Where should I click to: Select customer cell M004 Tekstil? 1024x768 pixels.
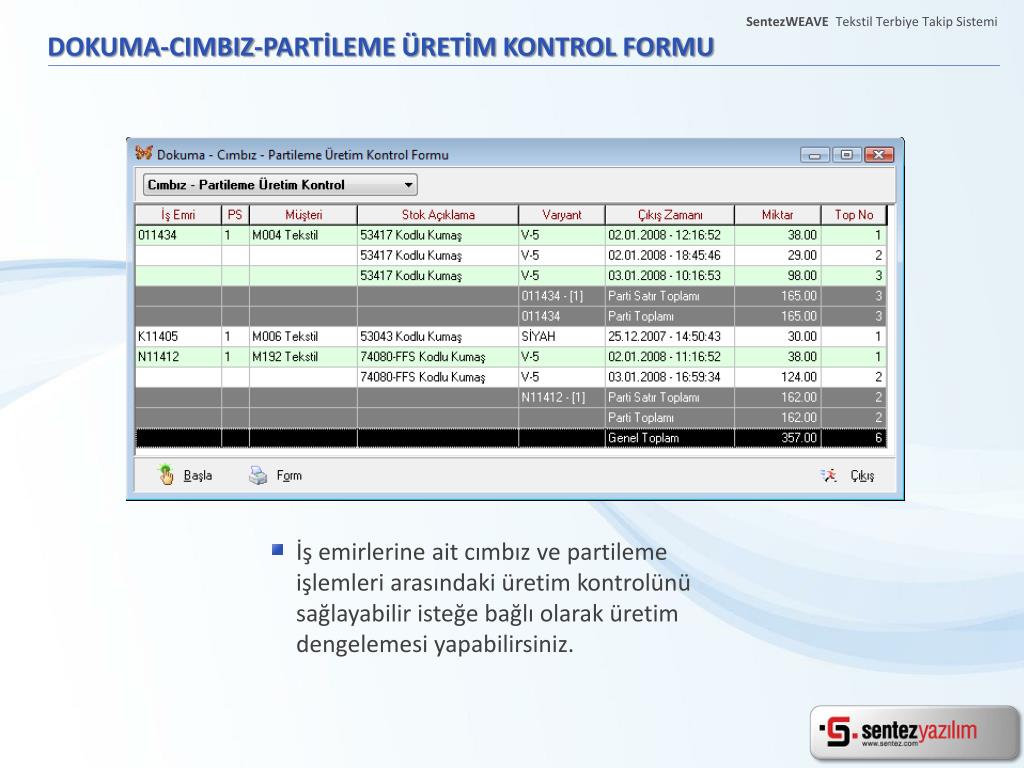point(303,235)
